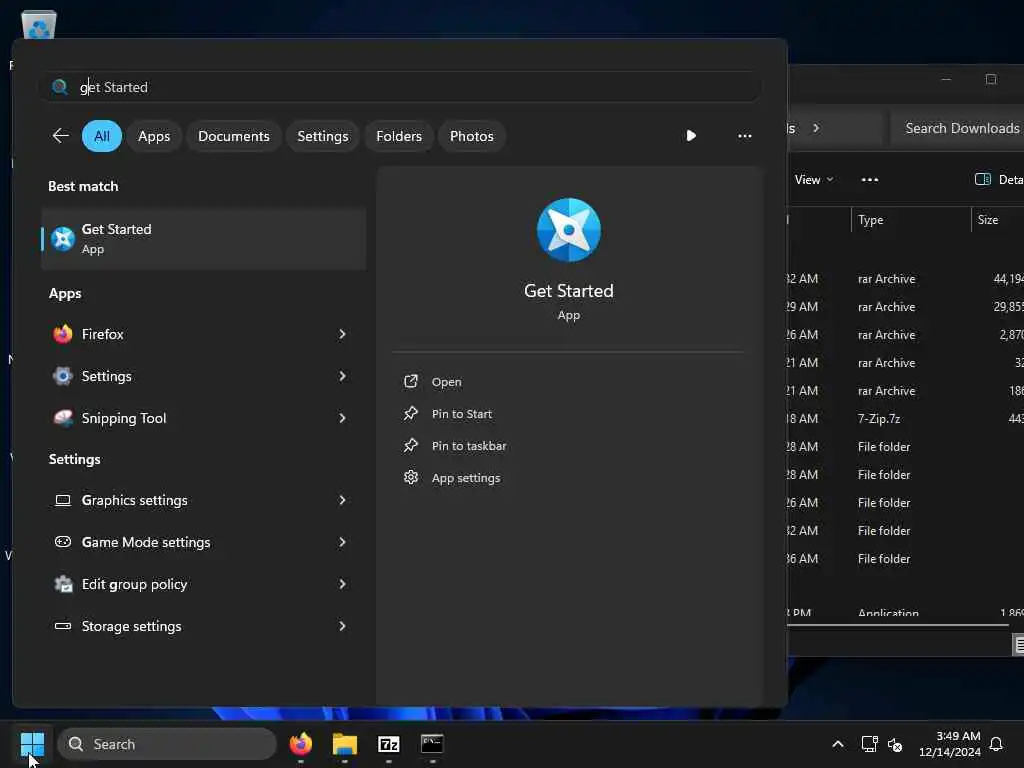Sort by Type column header in Explorer
1024x768 pixels.
point(911,220)
